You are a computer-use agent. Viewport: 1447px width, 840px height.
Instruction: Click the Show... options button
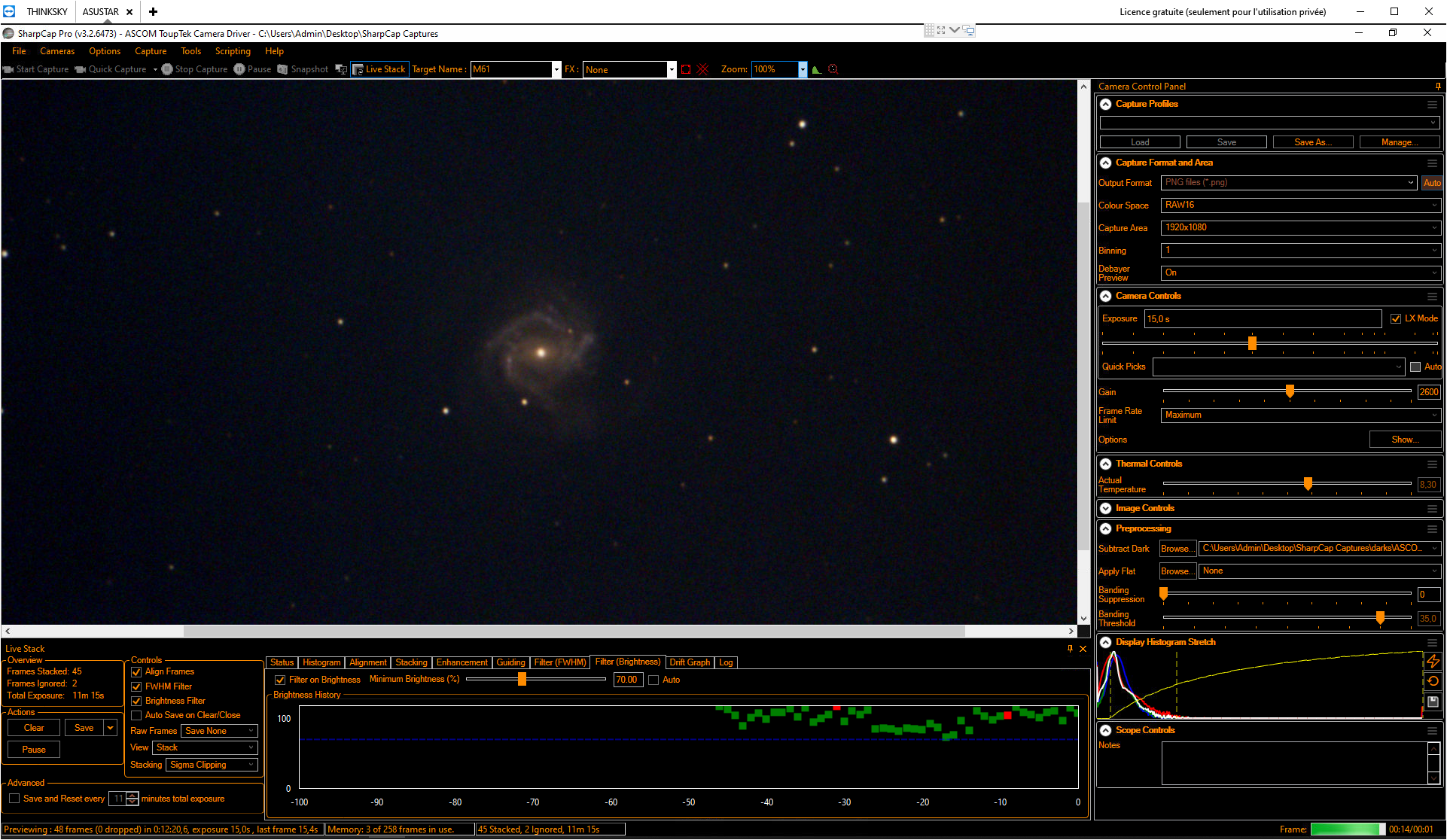pos(1405,440)
